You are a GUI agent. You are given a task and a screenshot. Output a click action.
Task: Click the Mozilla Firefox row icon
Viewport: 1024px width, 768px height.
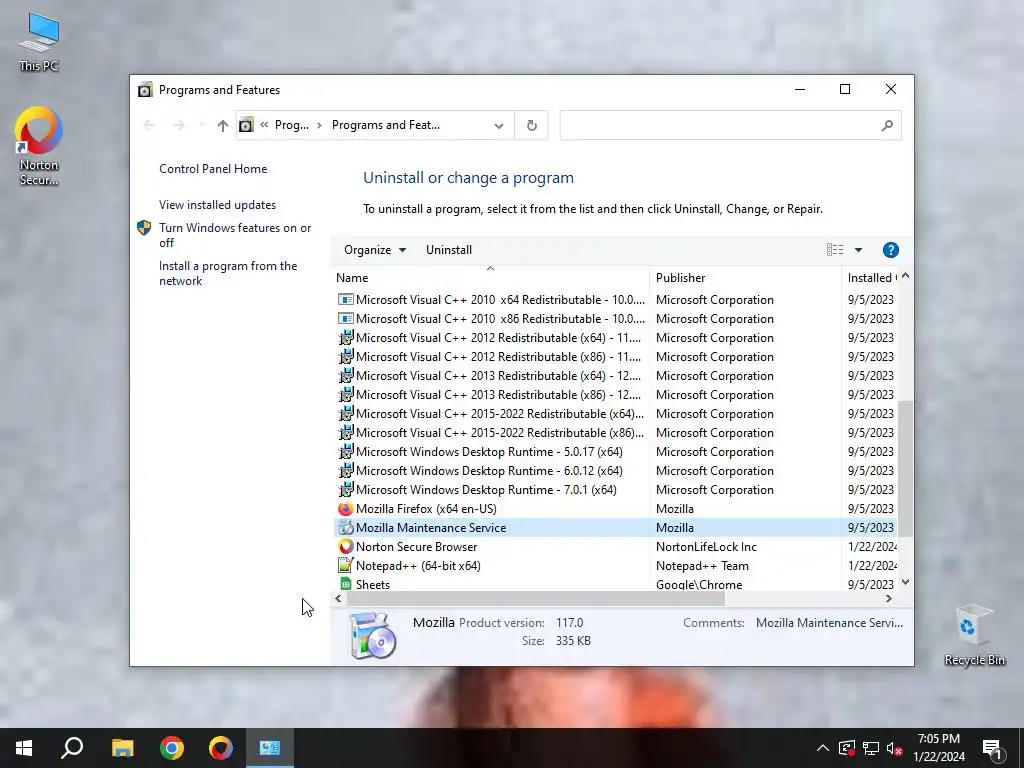[345, 509]
